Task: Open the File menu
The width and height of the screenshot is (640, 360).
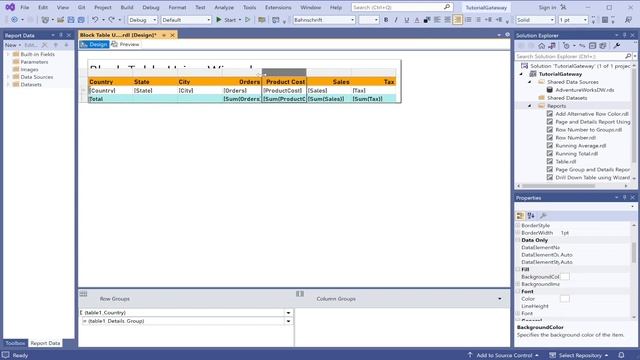Action: pos(24,7)
